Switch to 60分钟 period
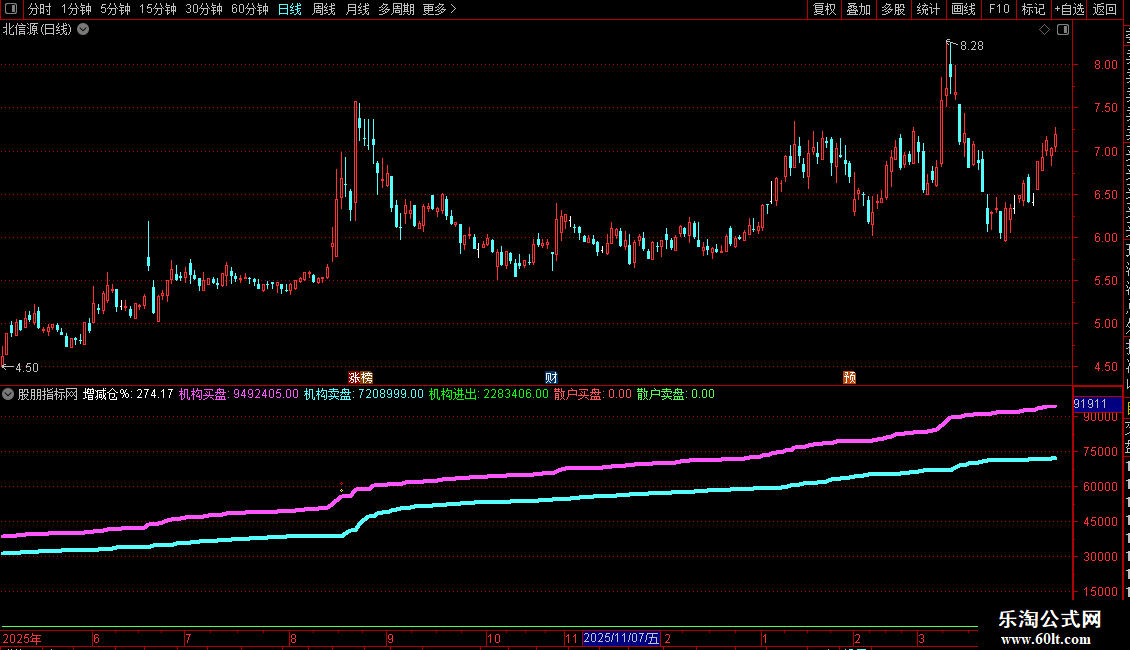This screenshot has width=1130, height=650. (250, 9)
